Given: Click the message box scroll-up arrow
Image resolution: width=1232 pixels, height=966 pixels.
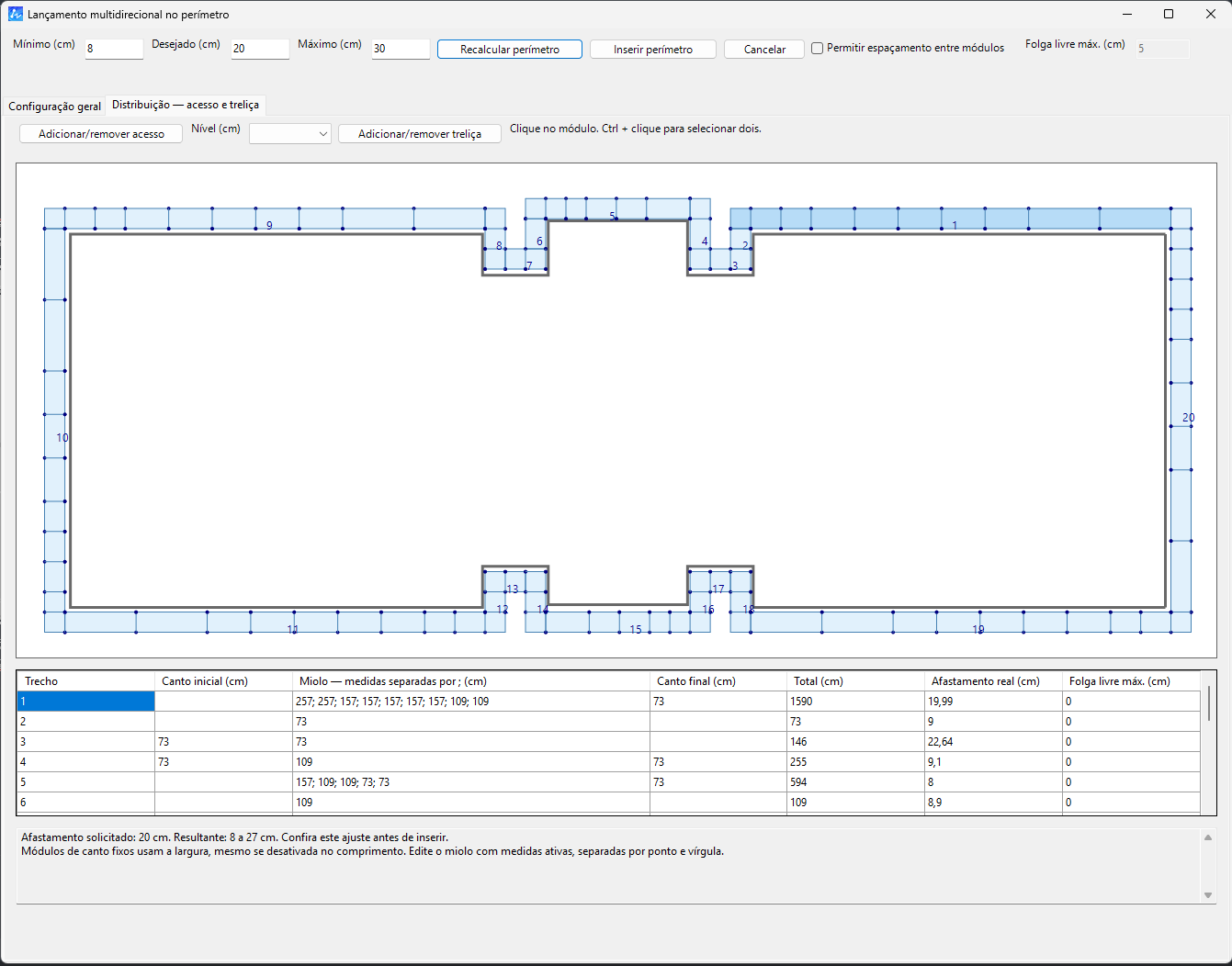Looking at the screenshot, I should pyautogui.click(x=1208, y=837).
